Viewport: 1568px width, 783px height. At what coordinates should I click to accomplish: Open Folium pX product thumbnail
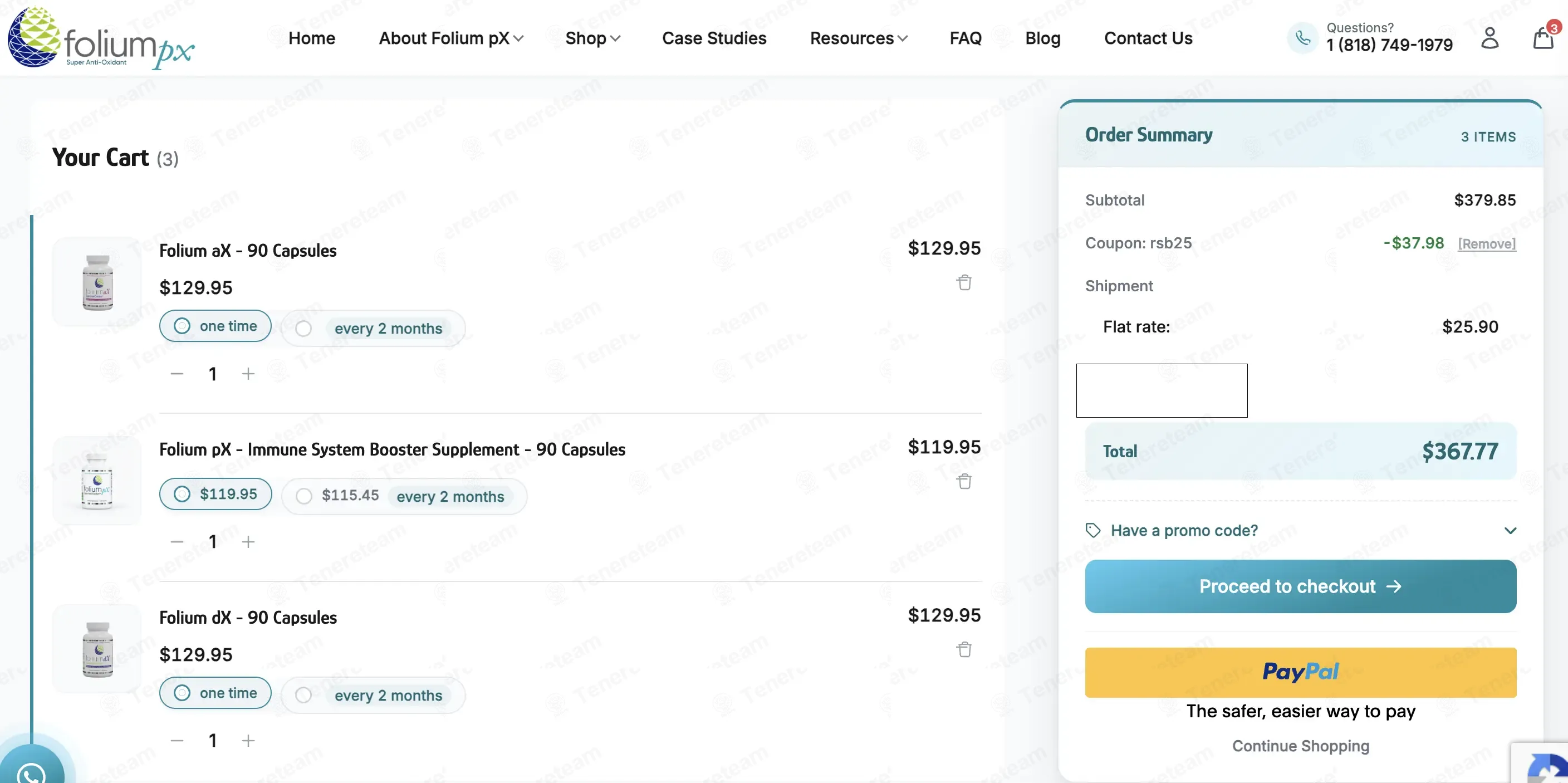[97, 481]
